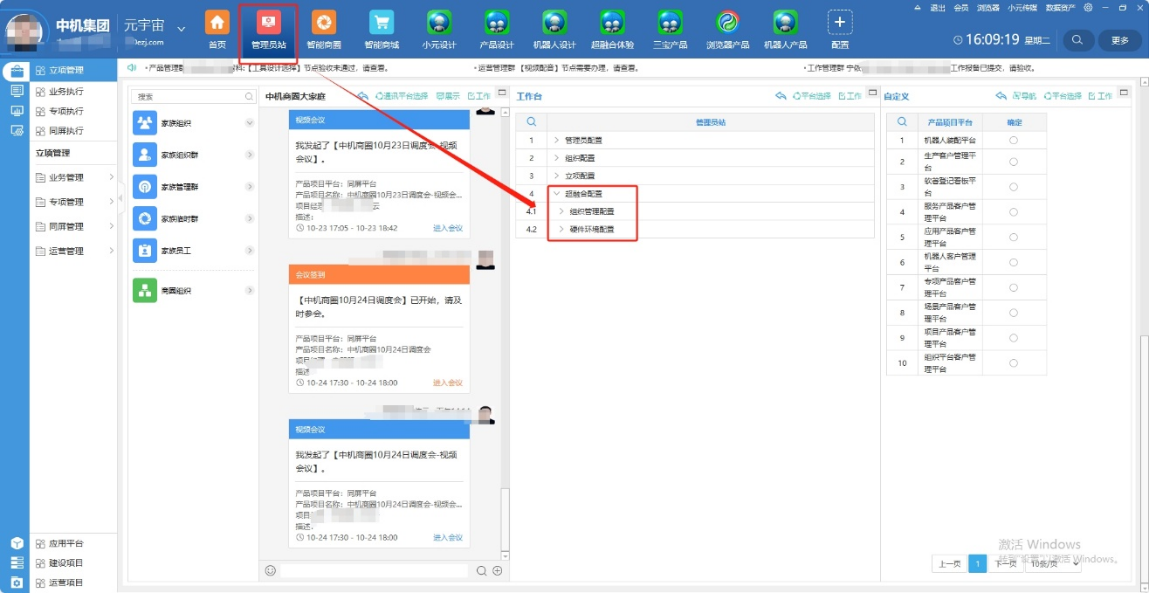
Task: Collapse the 超融合配置 tree node
Action: point(557,194)
